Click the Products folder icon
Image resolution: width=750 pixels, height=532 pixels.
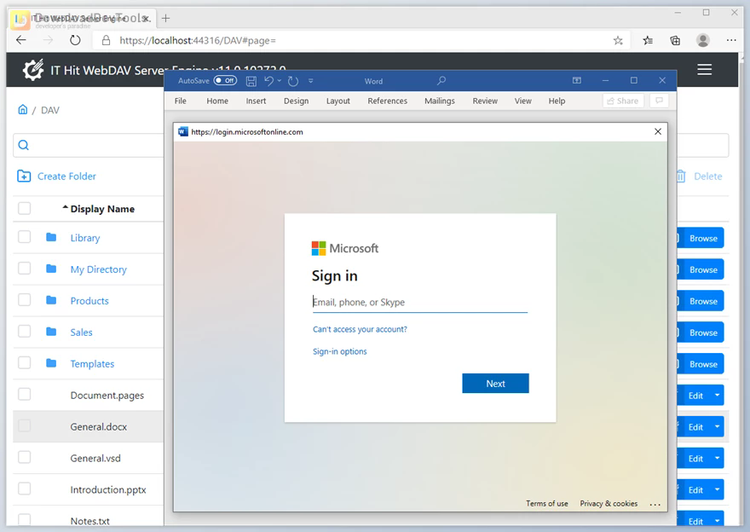click(51, 300)
